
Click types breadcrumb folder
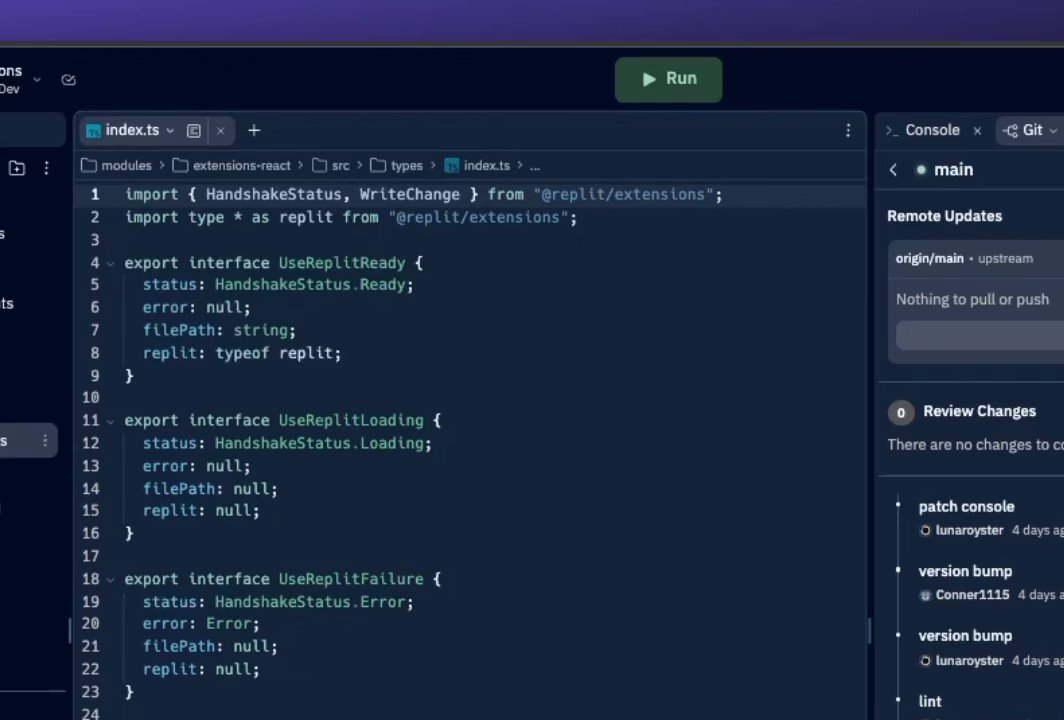pyautogui.click(x=396, y=166)
